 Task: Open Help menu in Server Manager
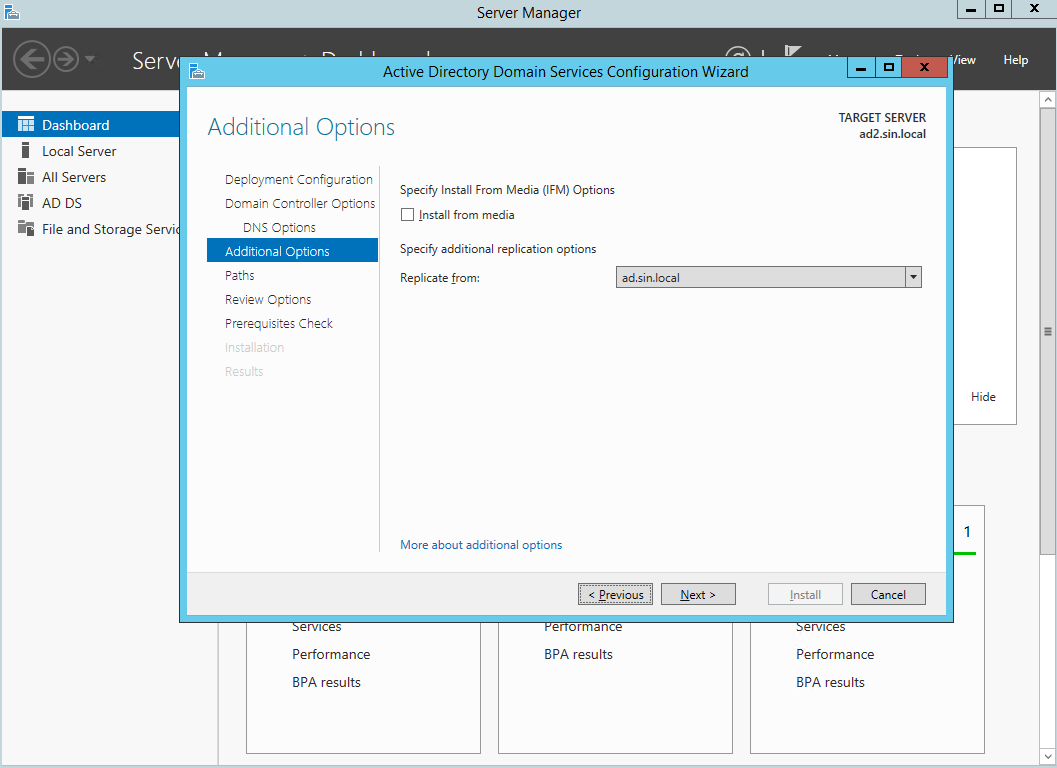pyautogui.click(x=1015, y=60)
